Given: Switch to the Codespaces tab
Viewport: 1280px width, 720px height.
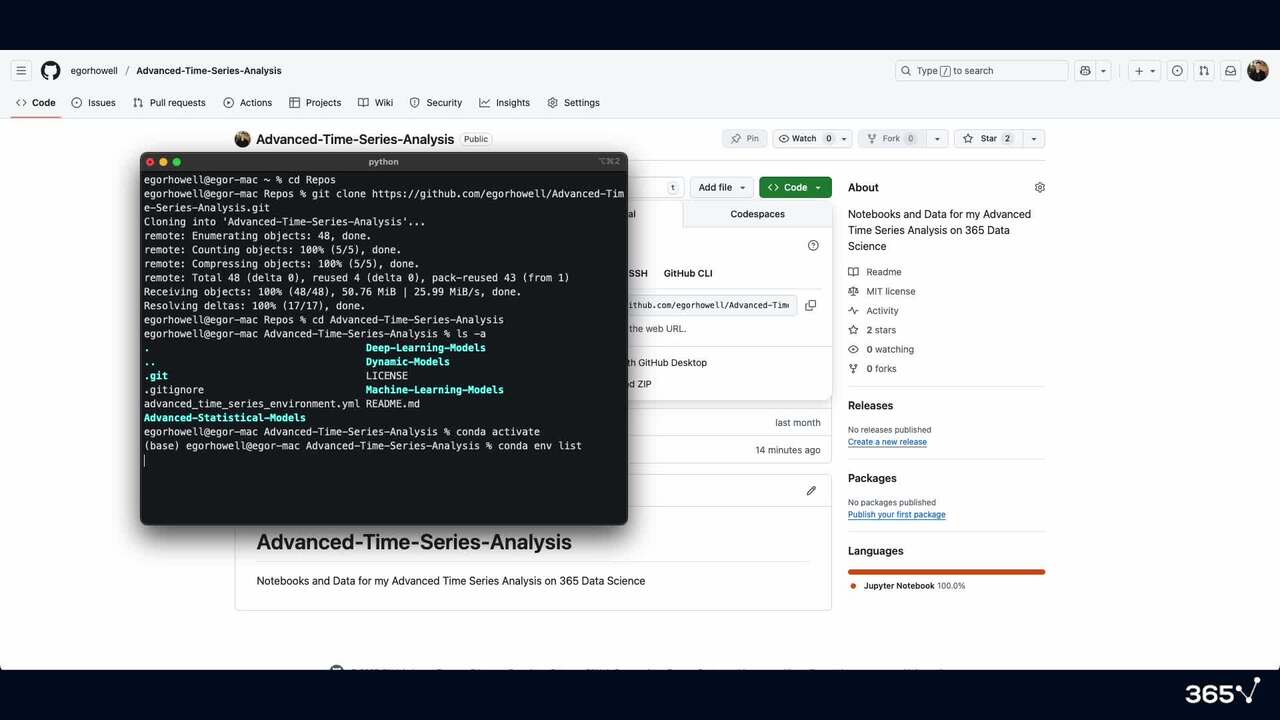Looking at the screenshot, I should tap(757, 213).
